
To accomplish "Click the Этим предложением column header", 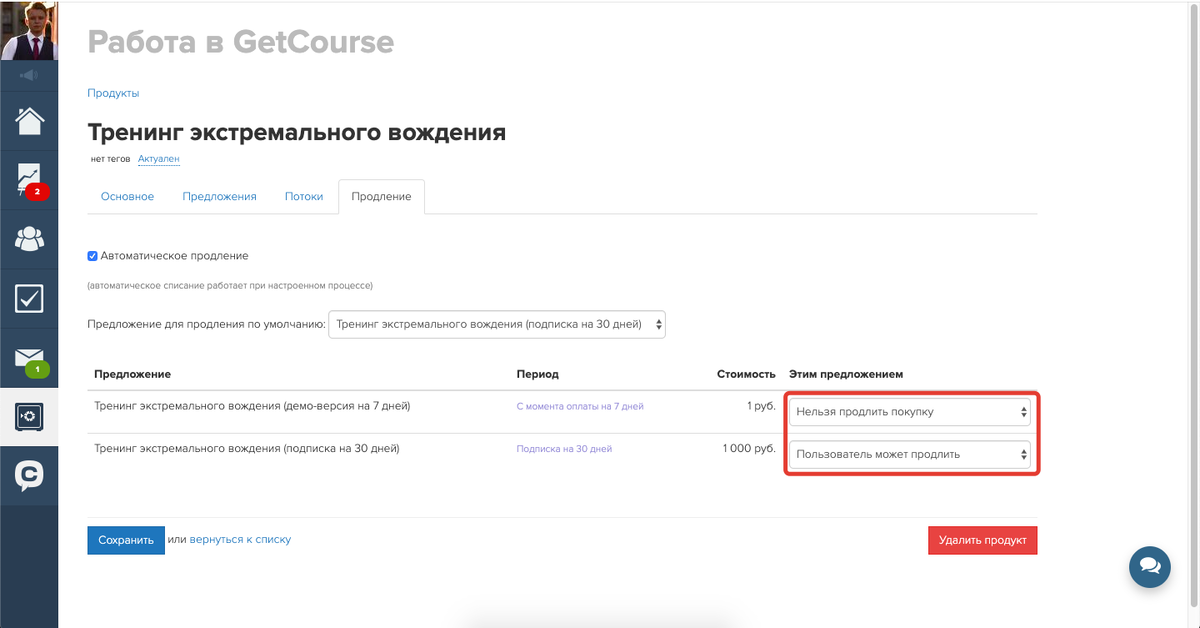I will click(846, 374).
